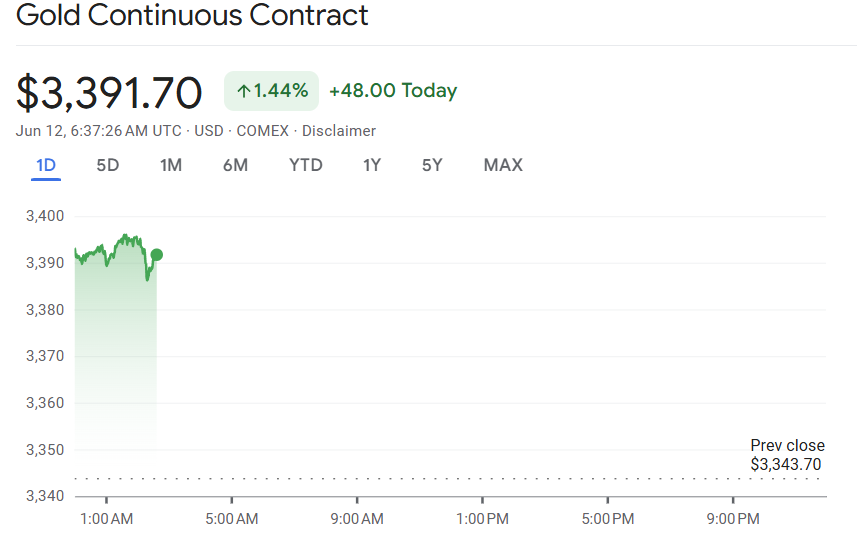Select the 1D time range tab
The height and width of the screenshot is (542, 857).
point(46,165)
